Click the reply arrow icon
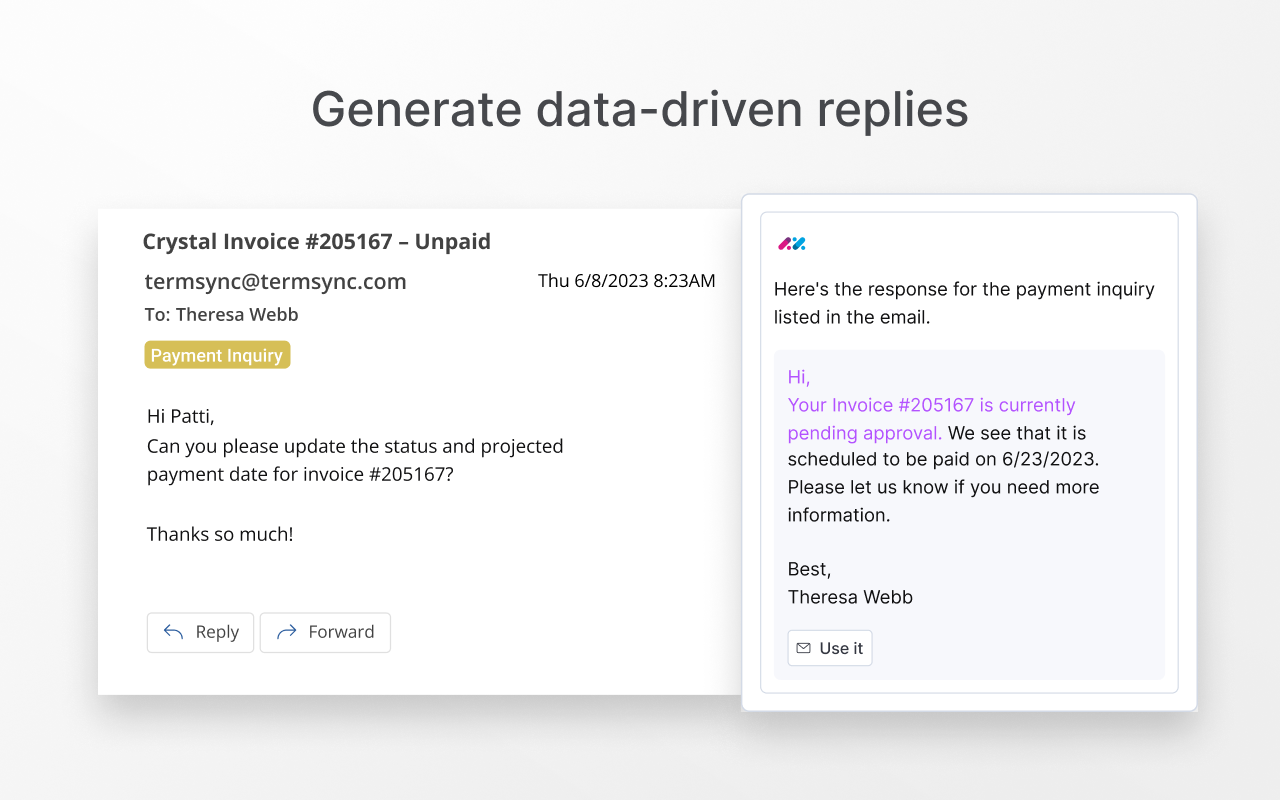The width and height of the screenshot is (1280, 800). pyautogui.click(x=173, y=632)
